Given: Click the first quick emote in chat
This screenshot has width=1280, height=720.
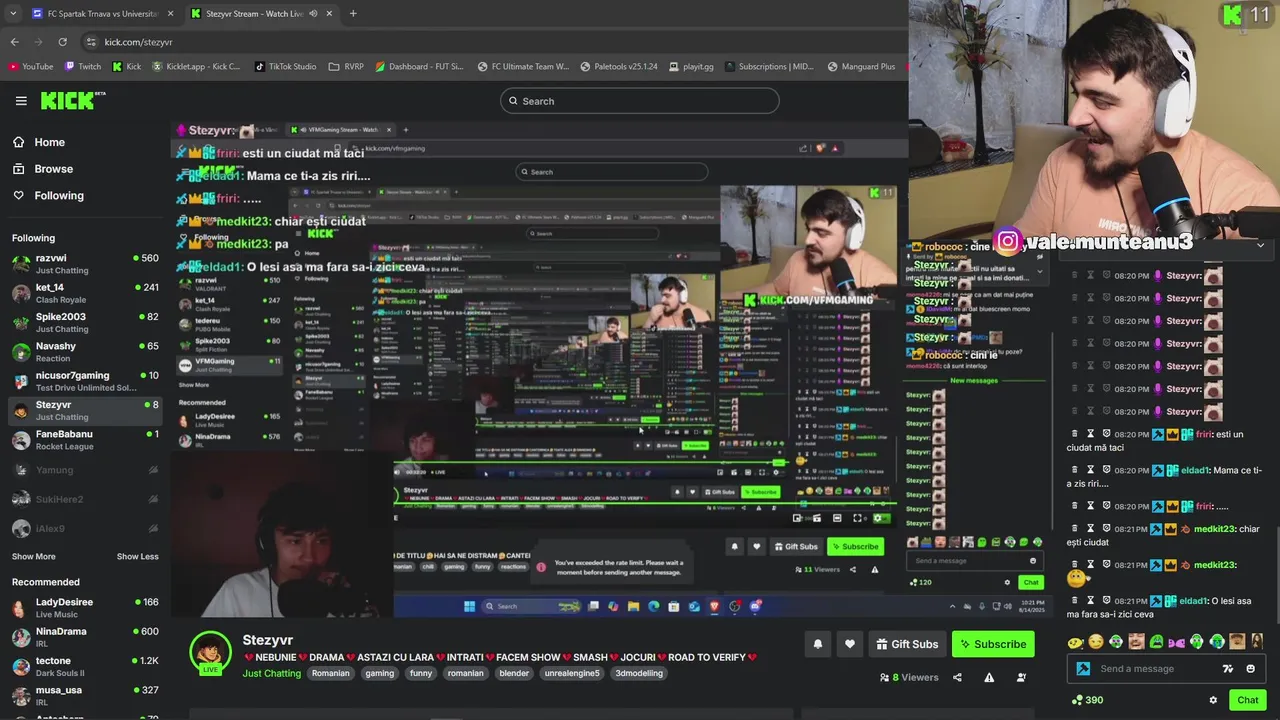Looking at the screenshot, I should coord(1075,642).
